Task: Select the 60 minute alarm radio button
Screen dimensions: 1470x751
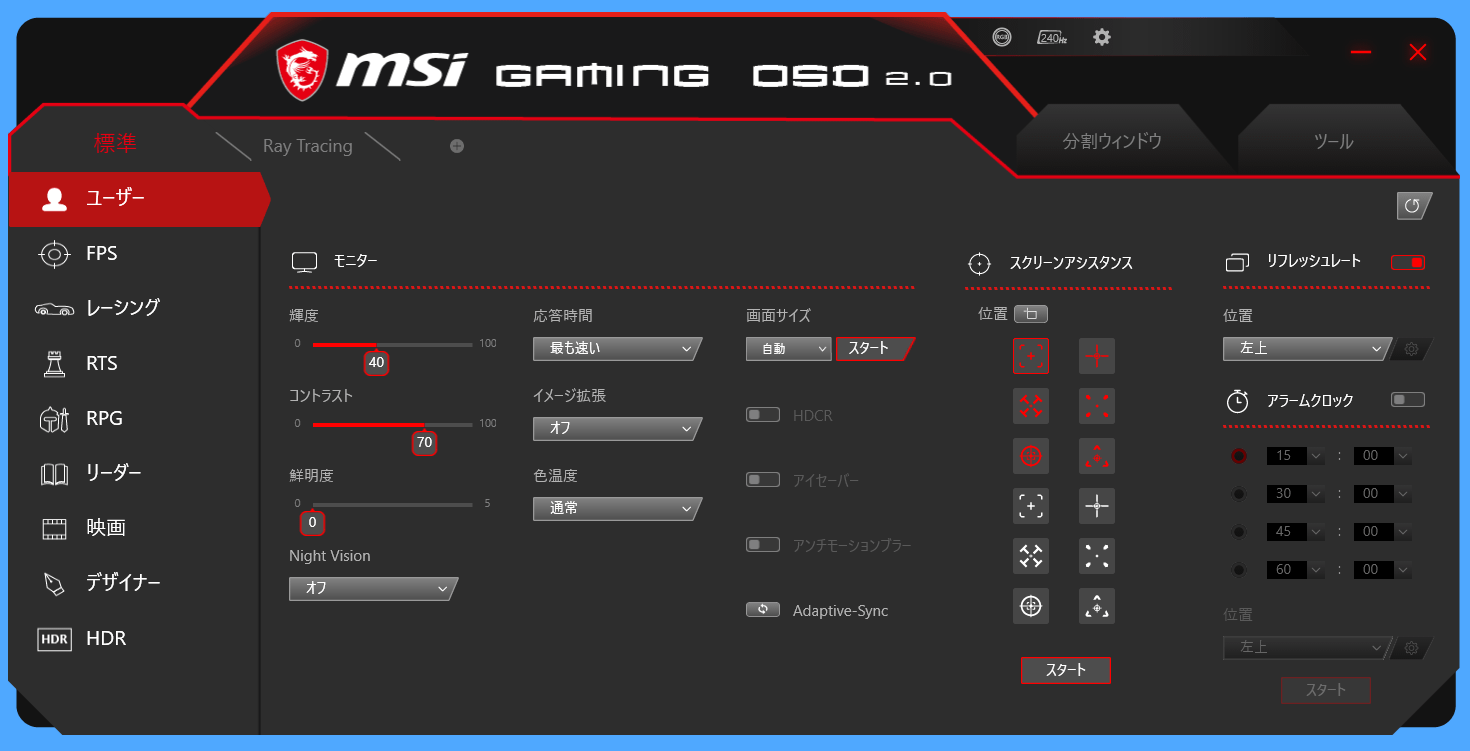Action: click(x=1239, y=570)
